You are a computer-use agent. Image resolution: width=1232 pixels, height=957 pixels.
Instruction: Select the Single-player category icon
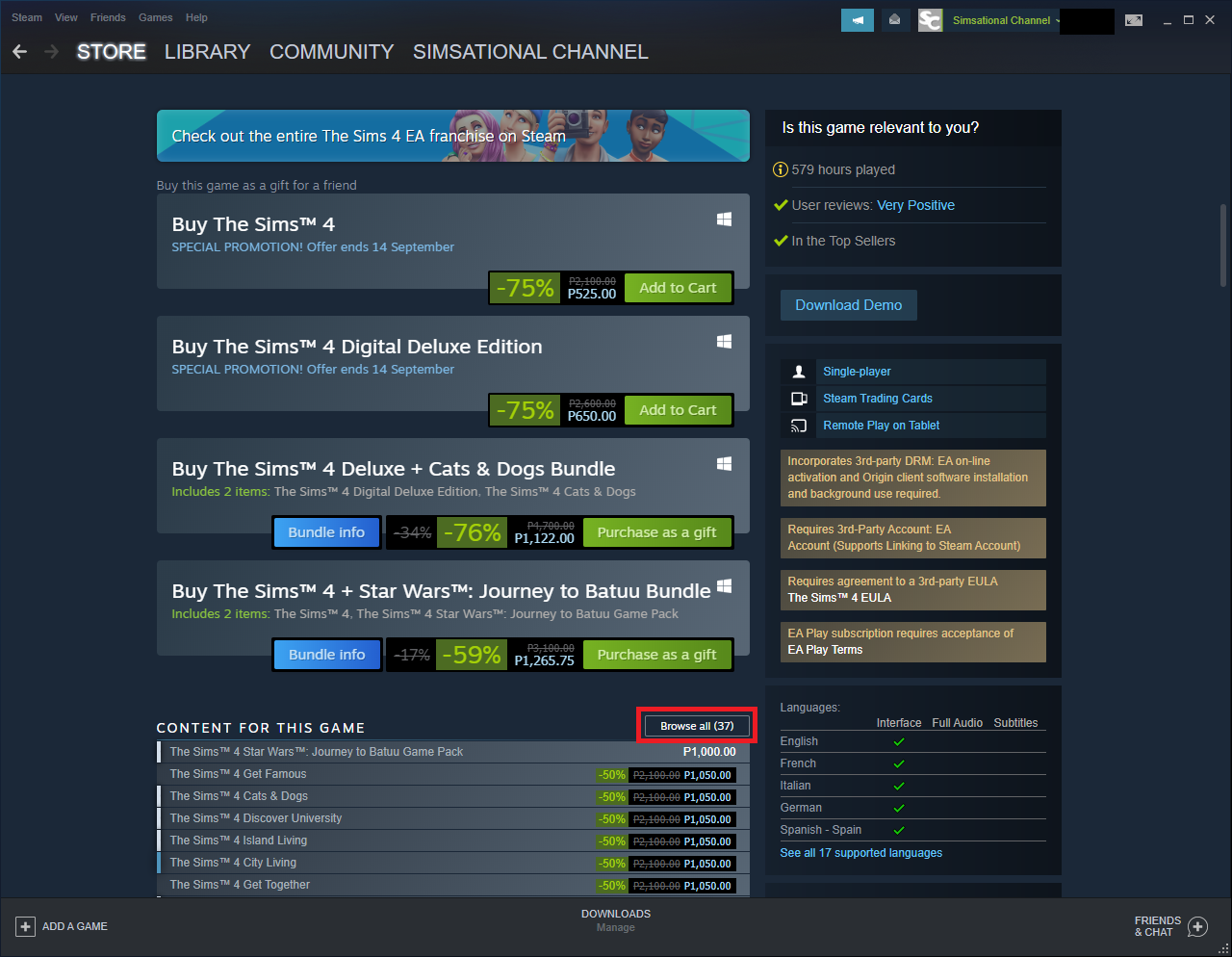click(x=797, y=371)
